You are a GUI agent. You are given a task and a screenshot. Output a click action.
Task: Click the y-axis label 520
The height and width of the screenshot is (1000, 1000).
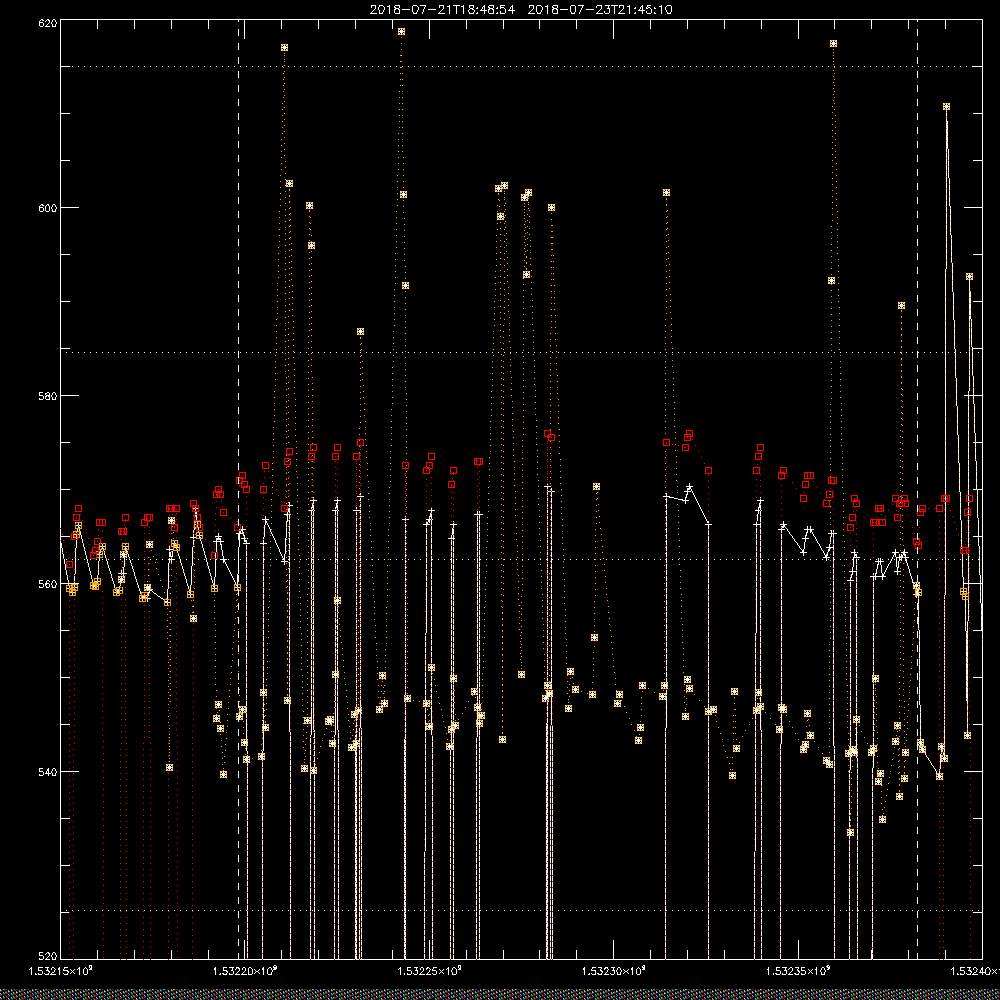(48, 957)
